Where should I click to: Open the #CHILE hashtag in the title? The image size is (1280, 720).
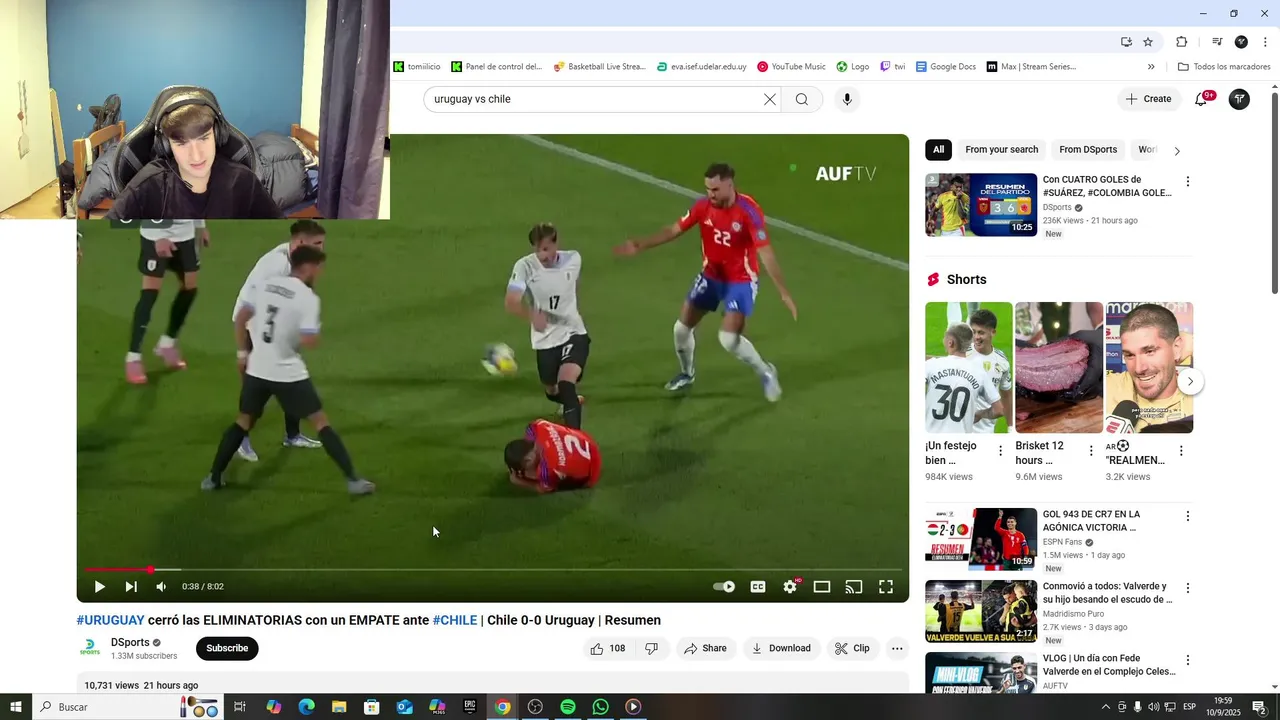[x=455, y=620]
